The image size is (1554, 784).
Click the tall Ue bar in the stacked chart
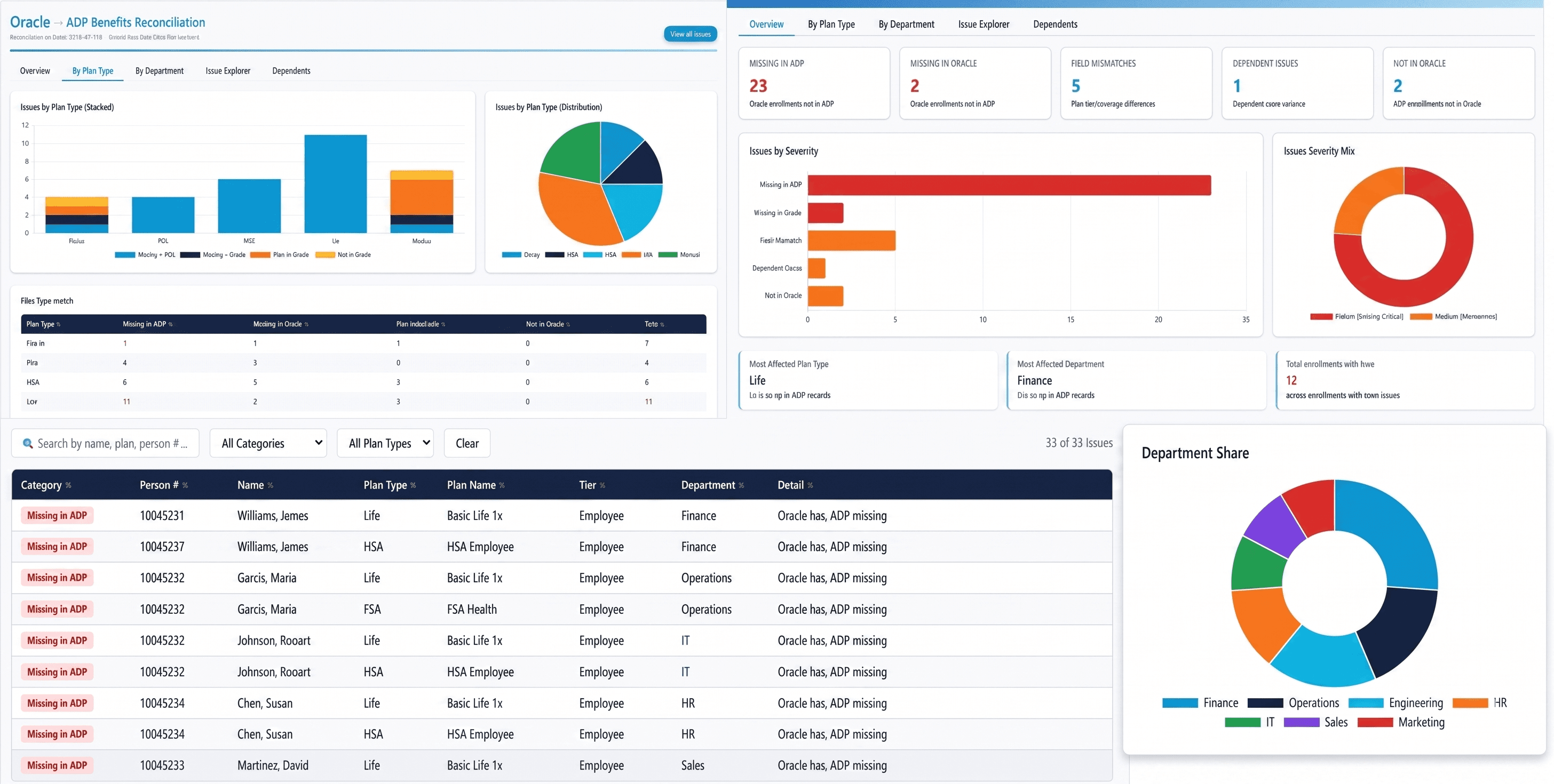click(x=336, y=184)
